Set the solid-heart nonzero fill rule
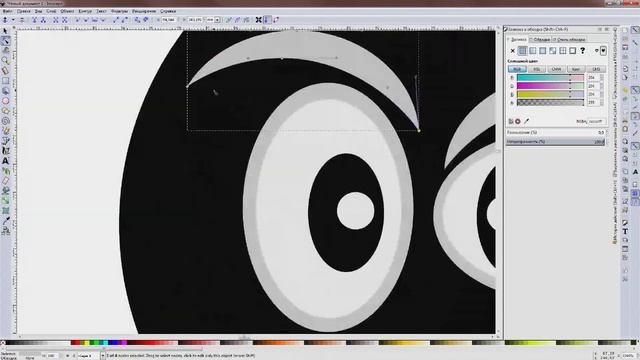This screenshot has height=360, width=640. coord(603,51)
